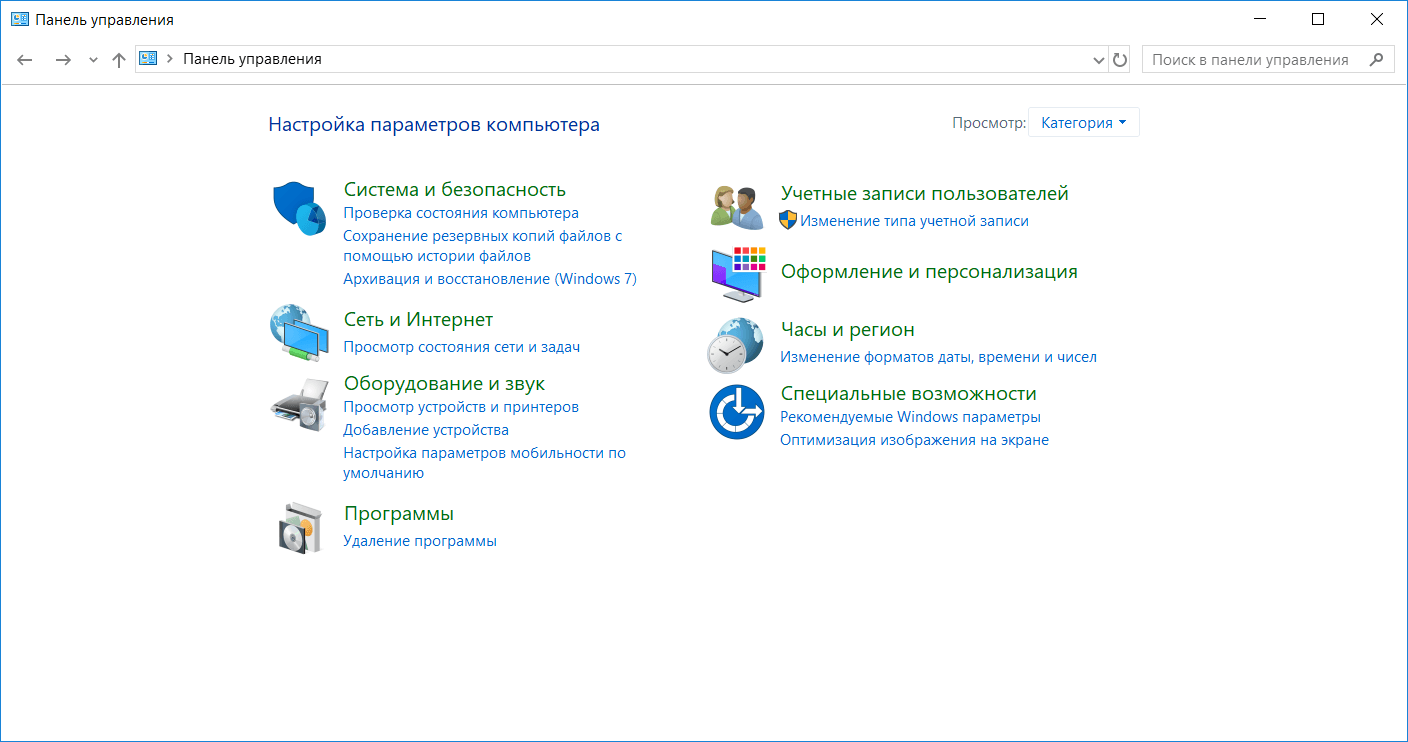Open the User Accounts people icon

737,207
